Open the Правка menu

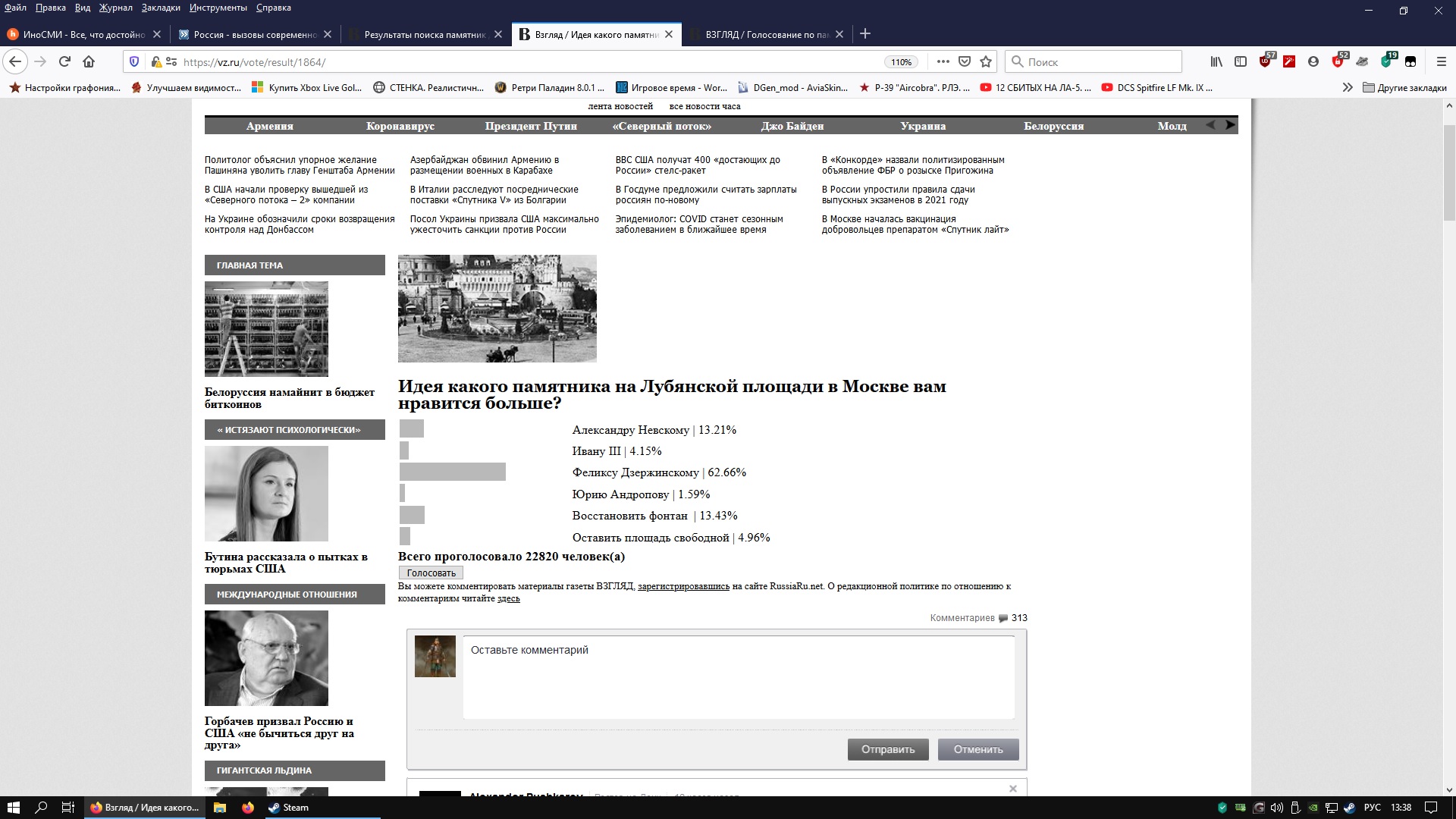point(51,8)
